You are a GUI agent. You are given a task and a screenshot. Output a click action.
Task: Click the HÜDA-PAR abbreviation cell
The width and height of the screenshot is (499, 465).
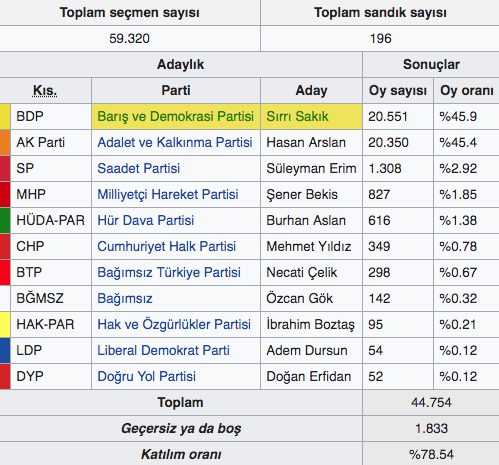point(51,220)
